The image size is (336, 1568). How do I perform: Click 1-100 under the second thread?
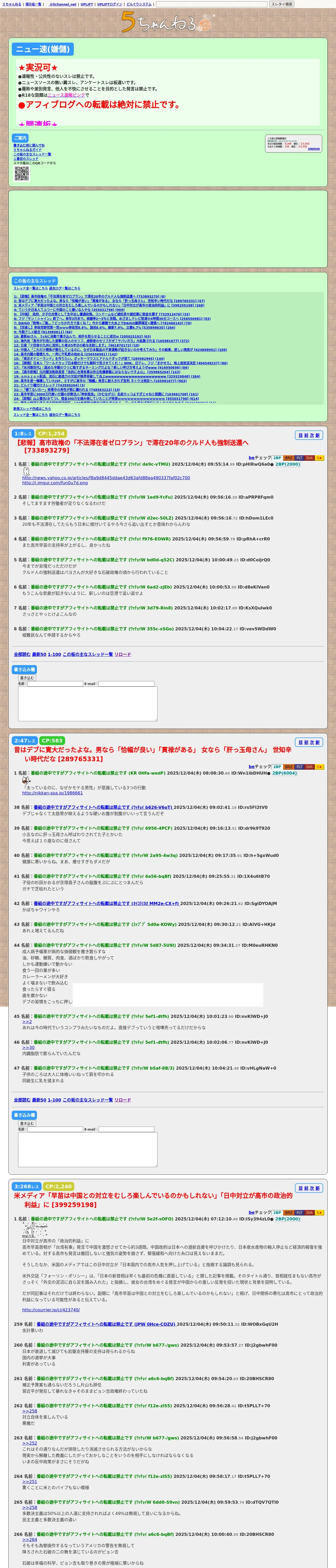point(54,1100)
